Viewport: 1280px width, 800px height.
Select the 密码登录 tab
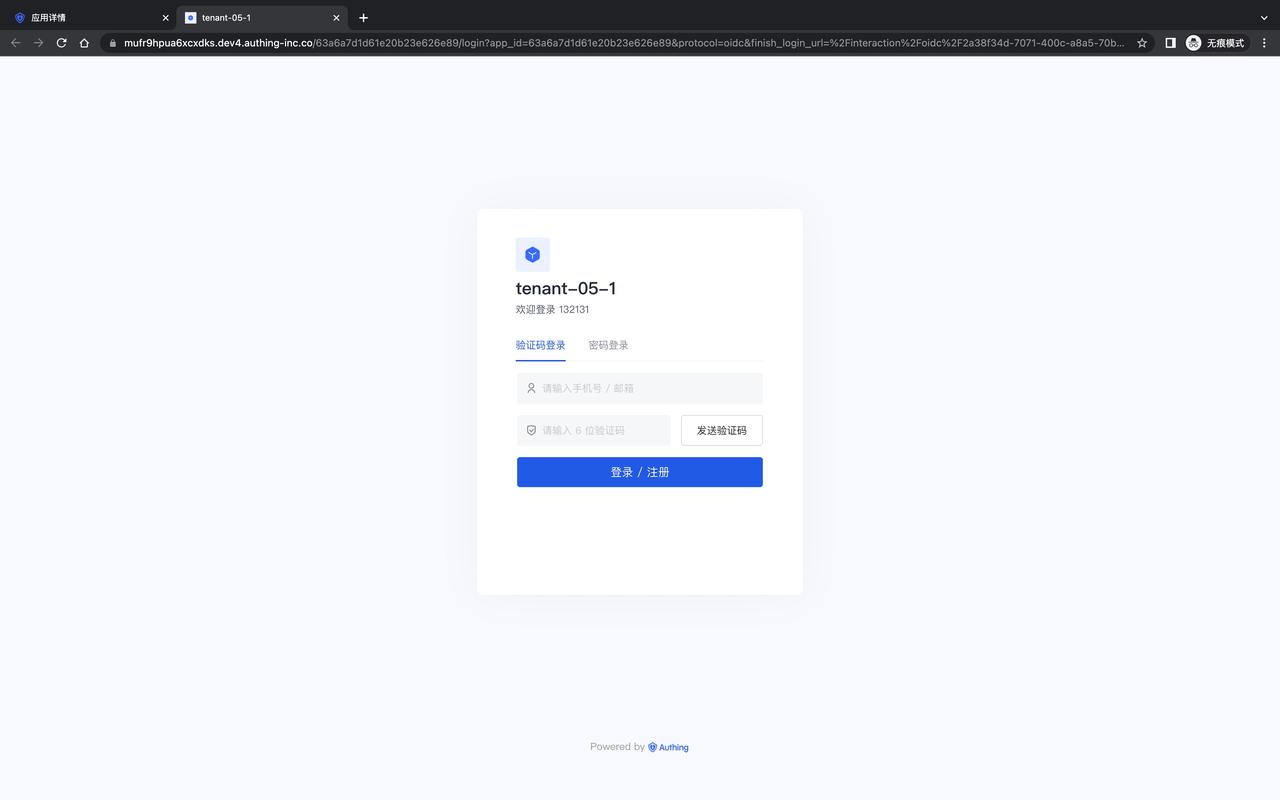608,345
